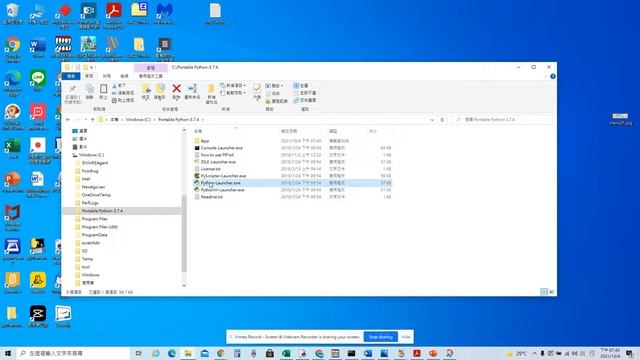
Task: Switch to the Home ribbon tab
Action: (89, 76)
